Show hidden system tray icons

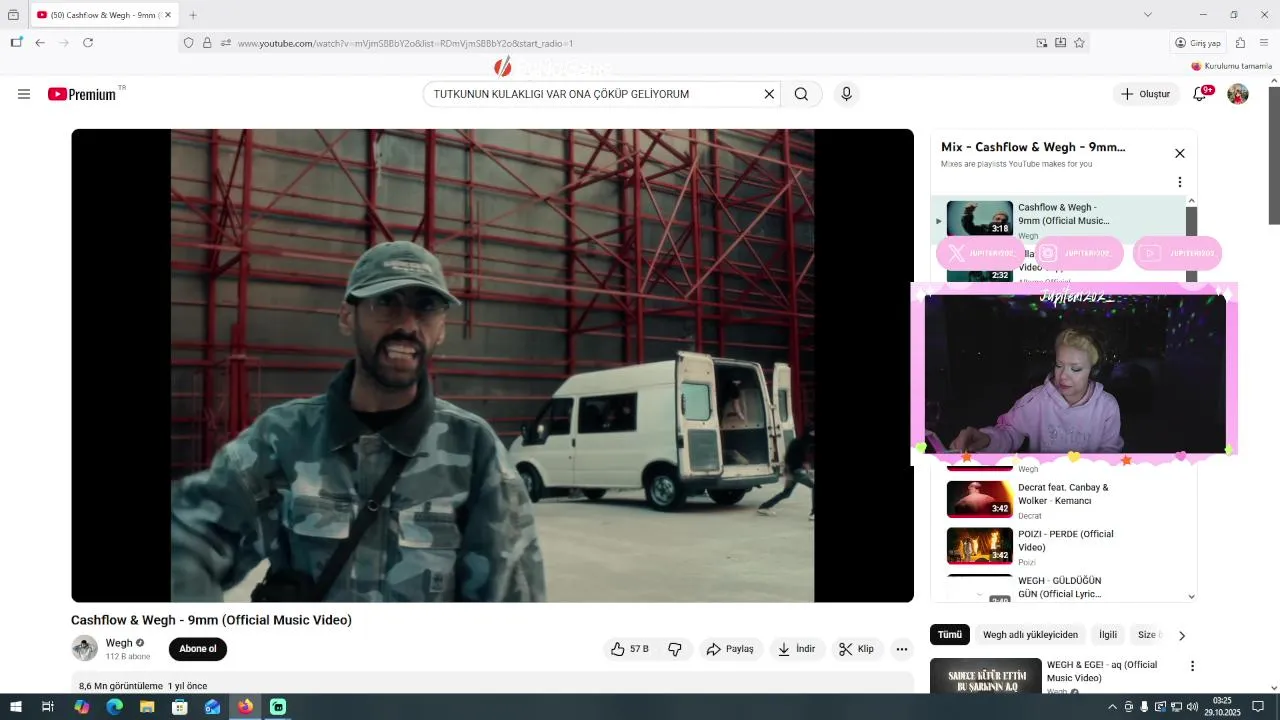click(x=1112, y=707)
